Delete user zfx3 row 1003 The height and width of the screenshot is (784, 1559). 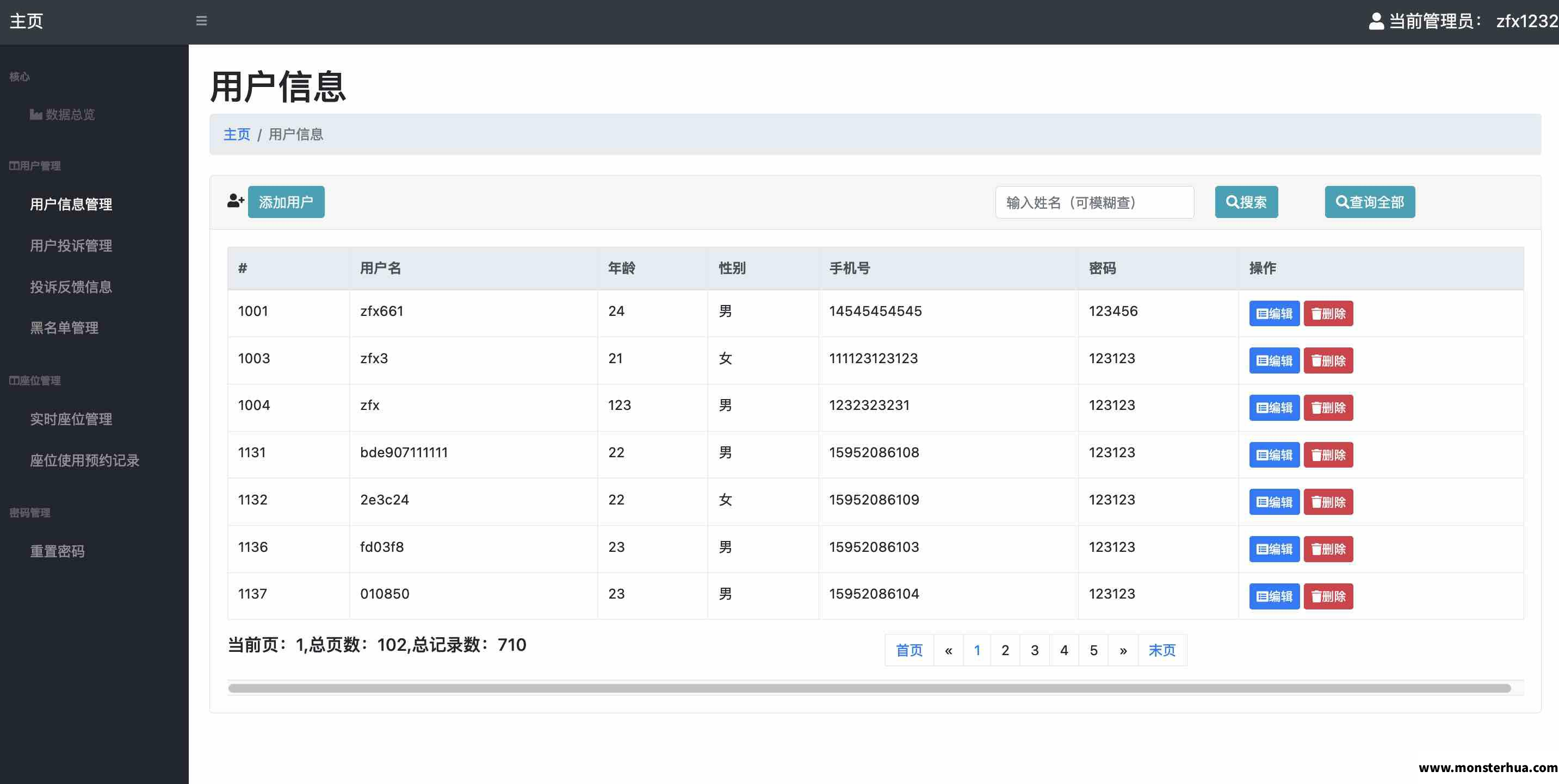tap(1328, 360)
